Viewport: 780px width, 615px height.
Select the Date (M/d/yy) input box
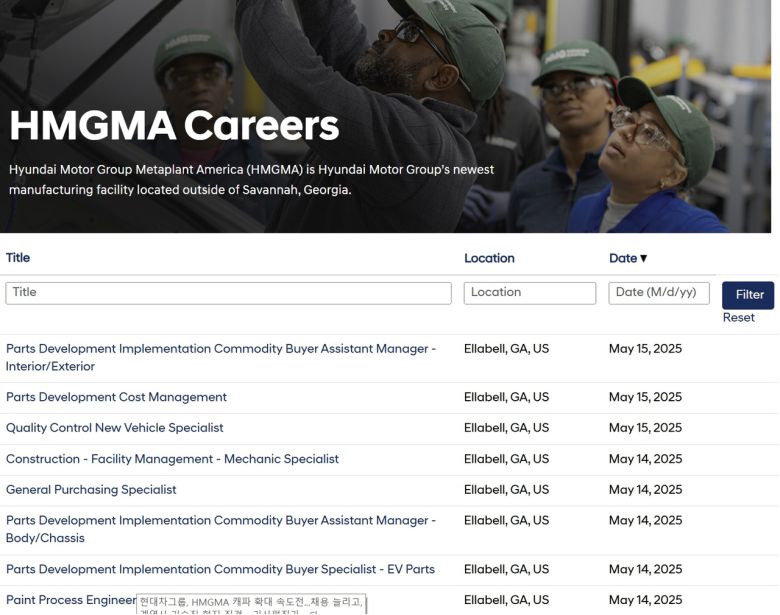coord(658,293)
